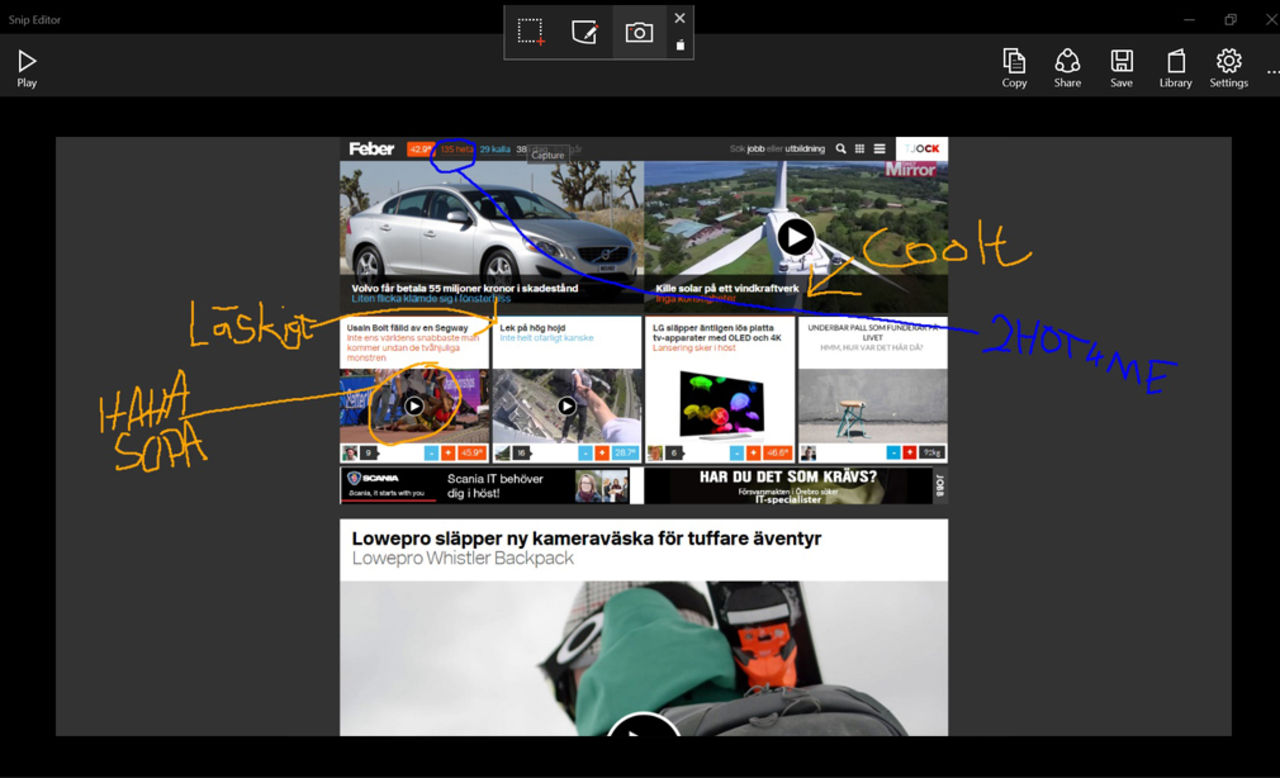
Task: Click the Lowepro kameraväska article headline
Action: coord(586,538)
